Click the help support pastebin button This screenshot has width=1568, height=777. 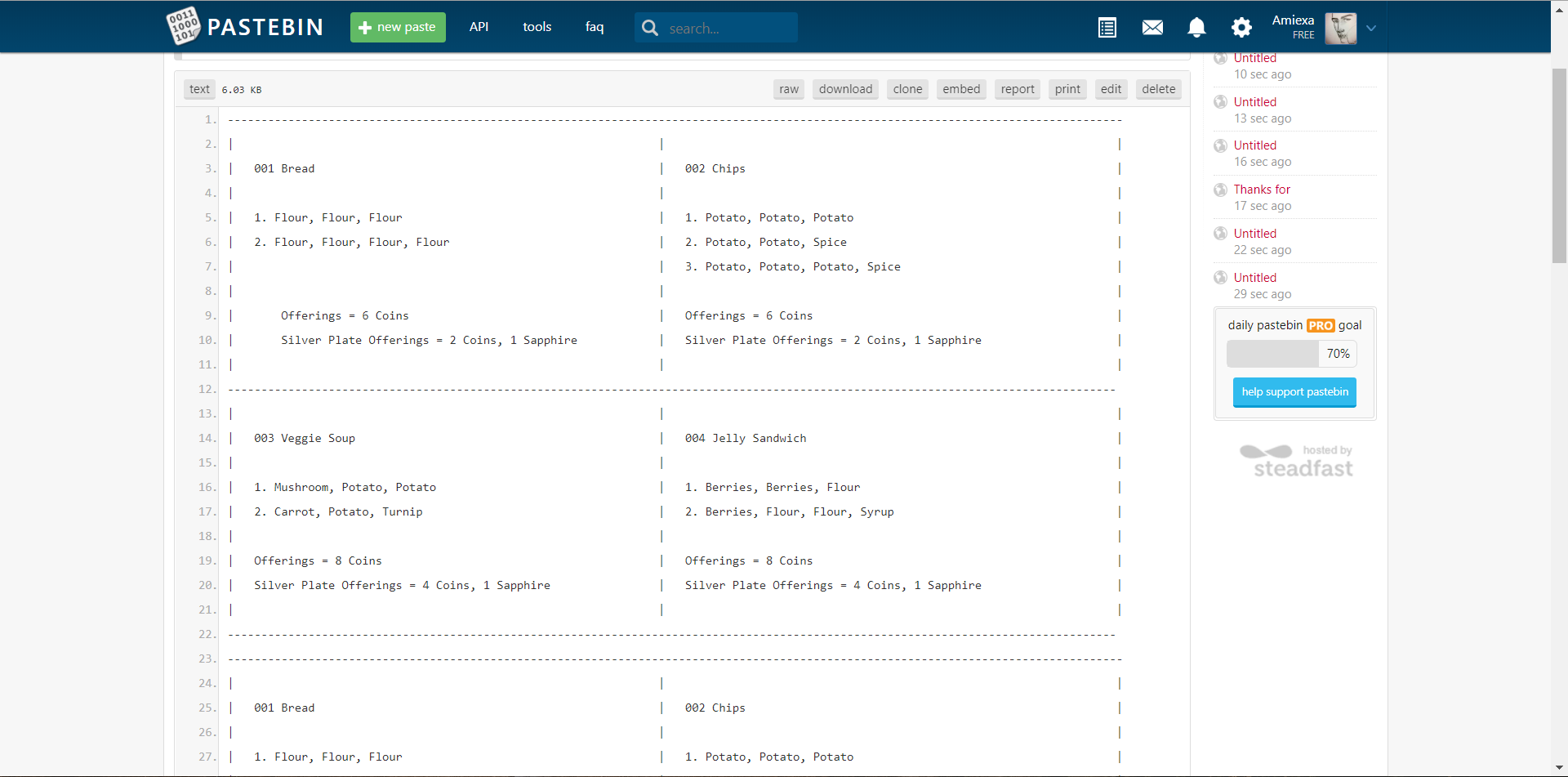point(1294,392)
